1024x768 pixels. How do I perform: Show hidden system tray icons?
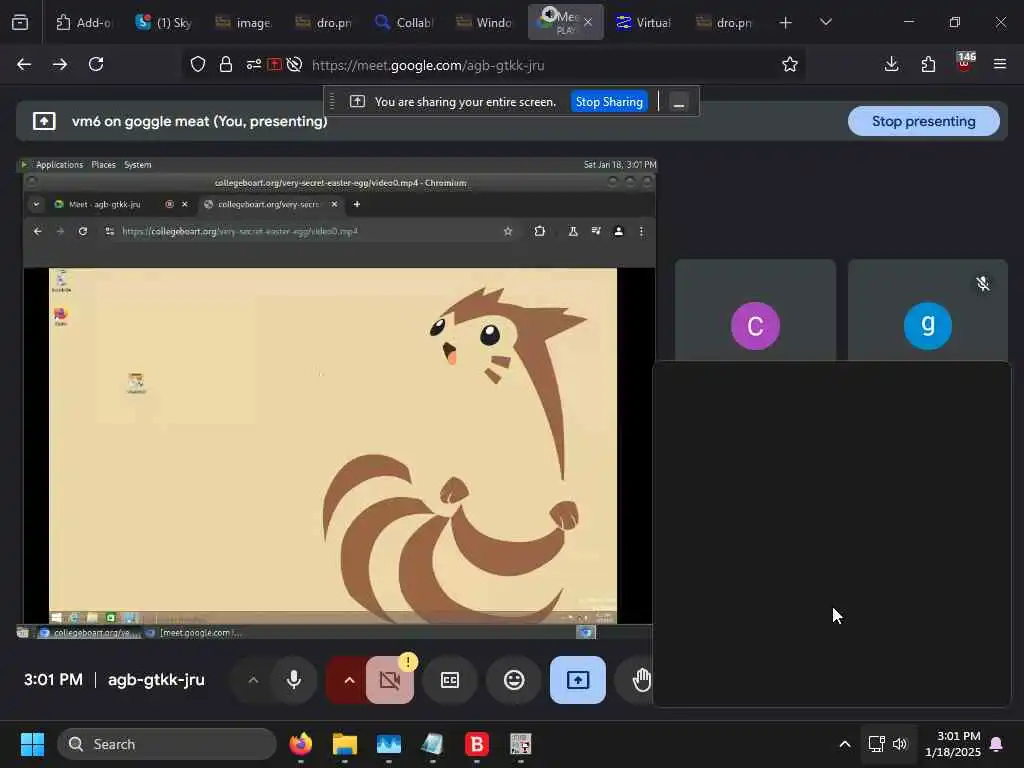[844, 744]
